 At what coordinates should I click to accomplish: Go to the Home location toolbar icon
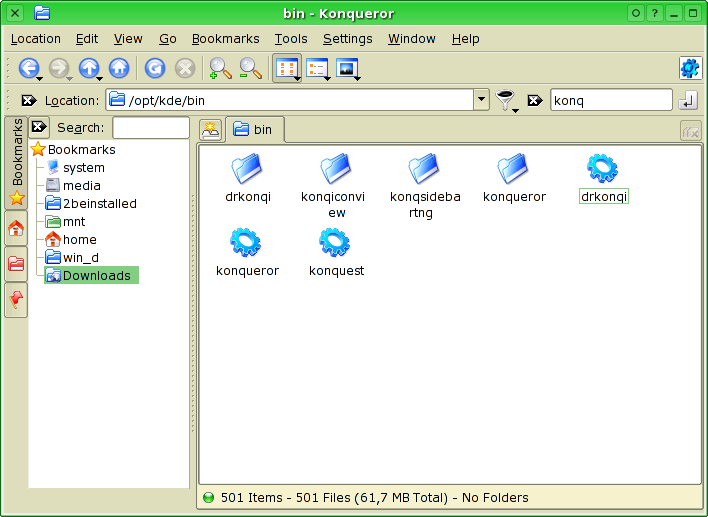pos(119,68)
